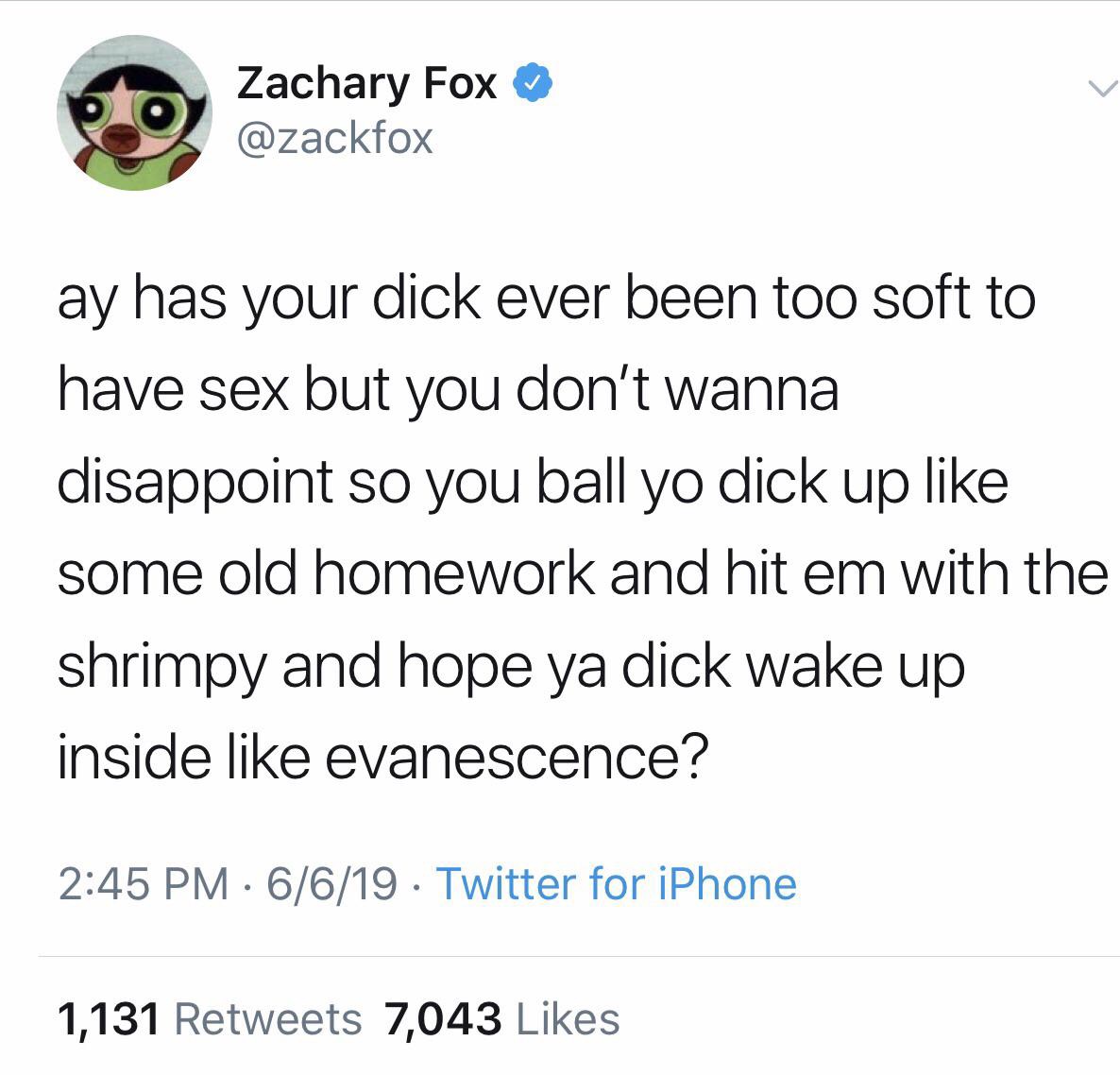Click the 1,131 retweet count number

(108, 1020)
